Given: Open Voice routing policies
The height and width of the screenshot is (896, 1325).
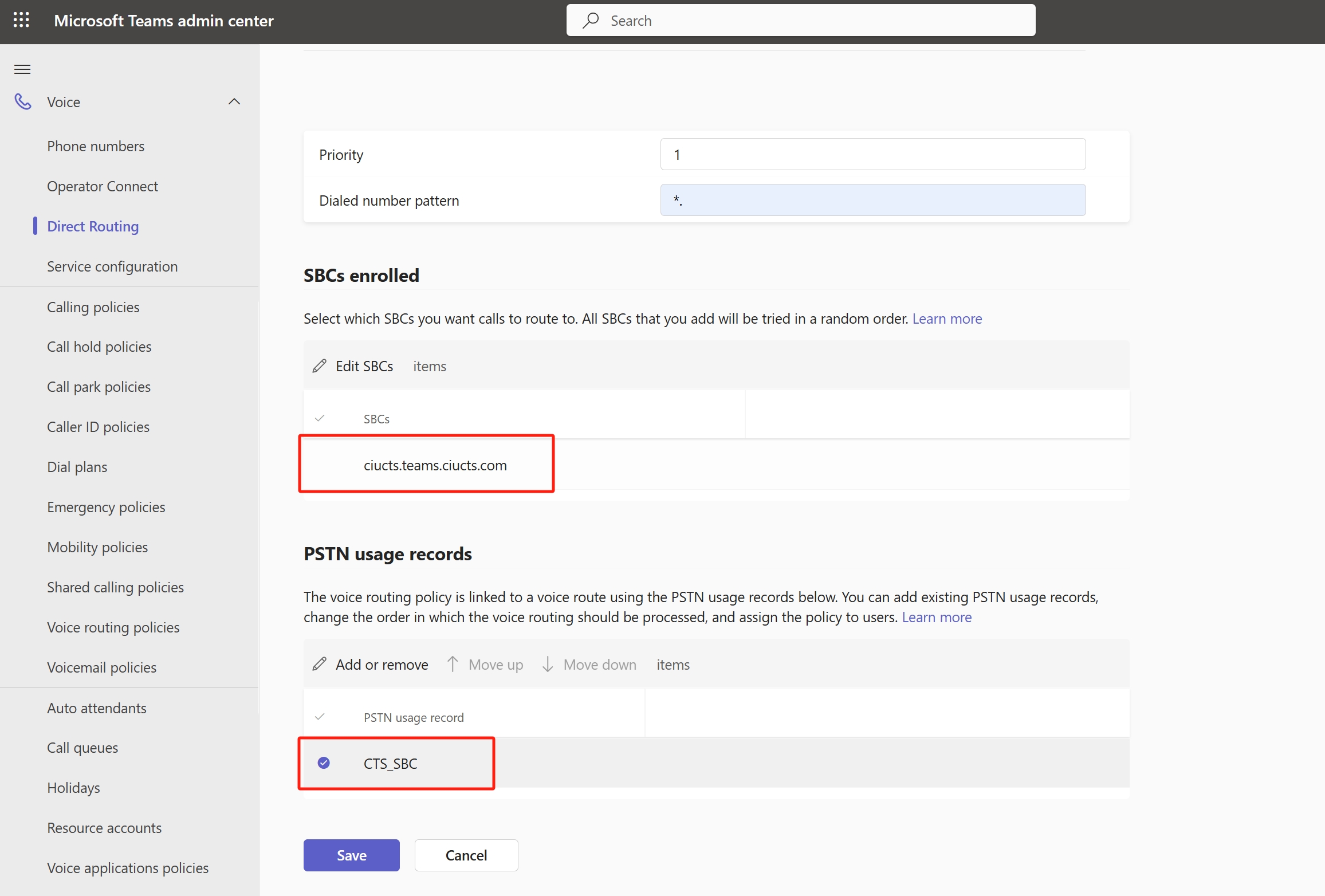Looking at the screenshot, I should pos(113,627).
